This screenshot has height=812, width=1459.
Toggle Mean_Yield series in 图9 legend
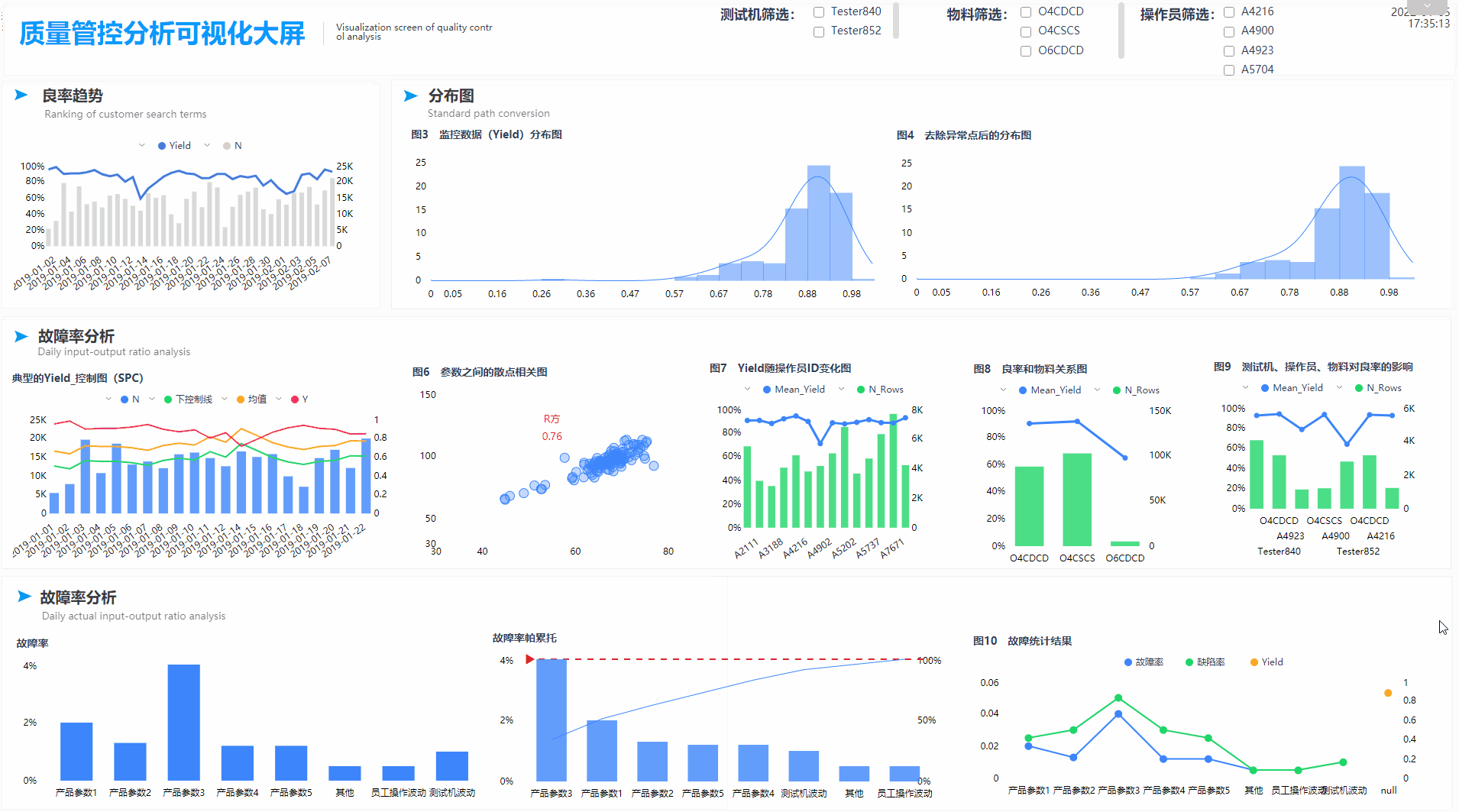point(1292,387)
